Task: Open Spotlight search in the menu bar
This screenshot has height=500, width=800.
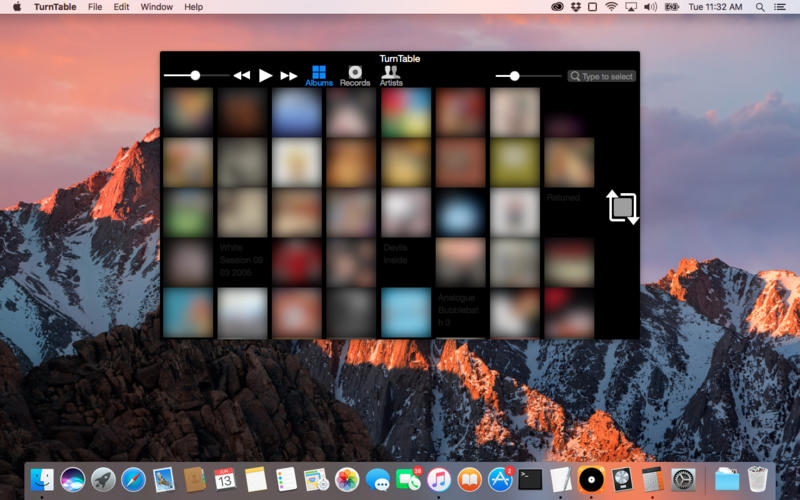Action: click(760, 7)
